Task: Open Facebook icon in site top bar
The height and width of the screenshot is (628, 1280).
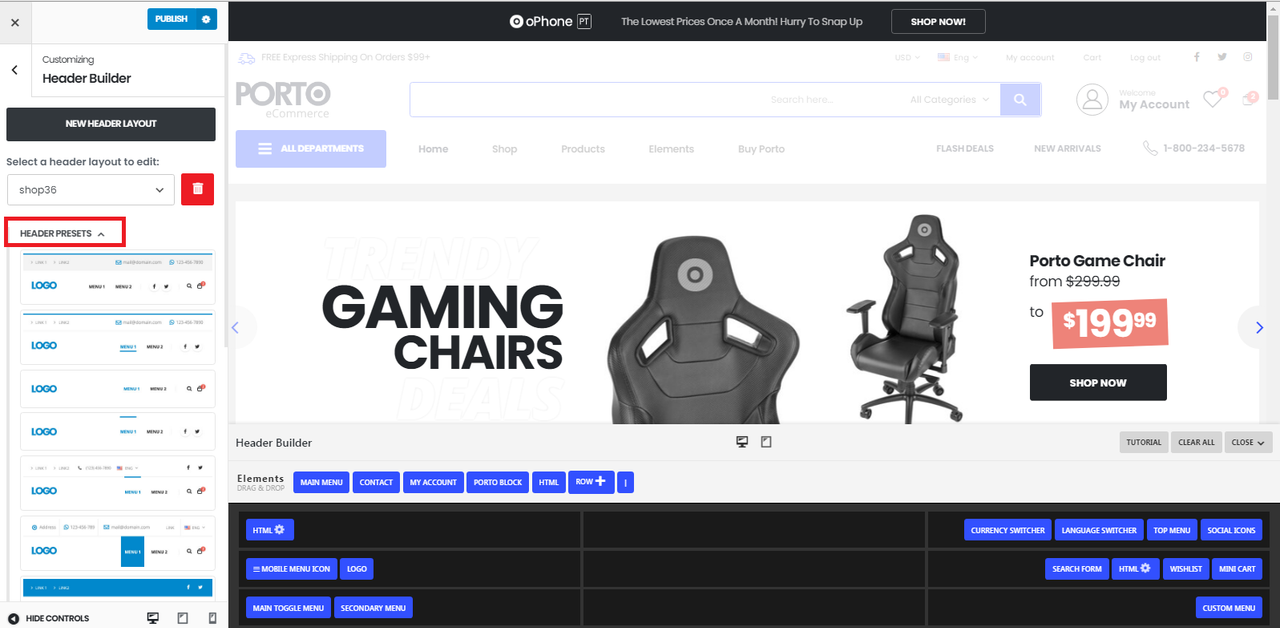Action: (1197, 57)
